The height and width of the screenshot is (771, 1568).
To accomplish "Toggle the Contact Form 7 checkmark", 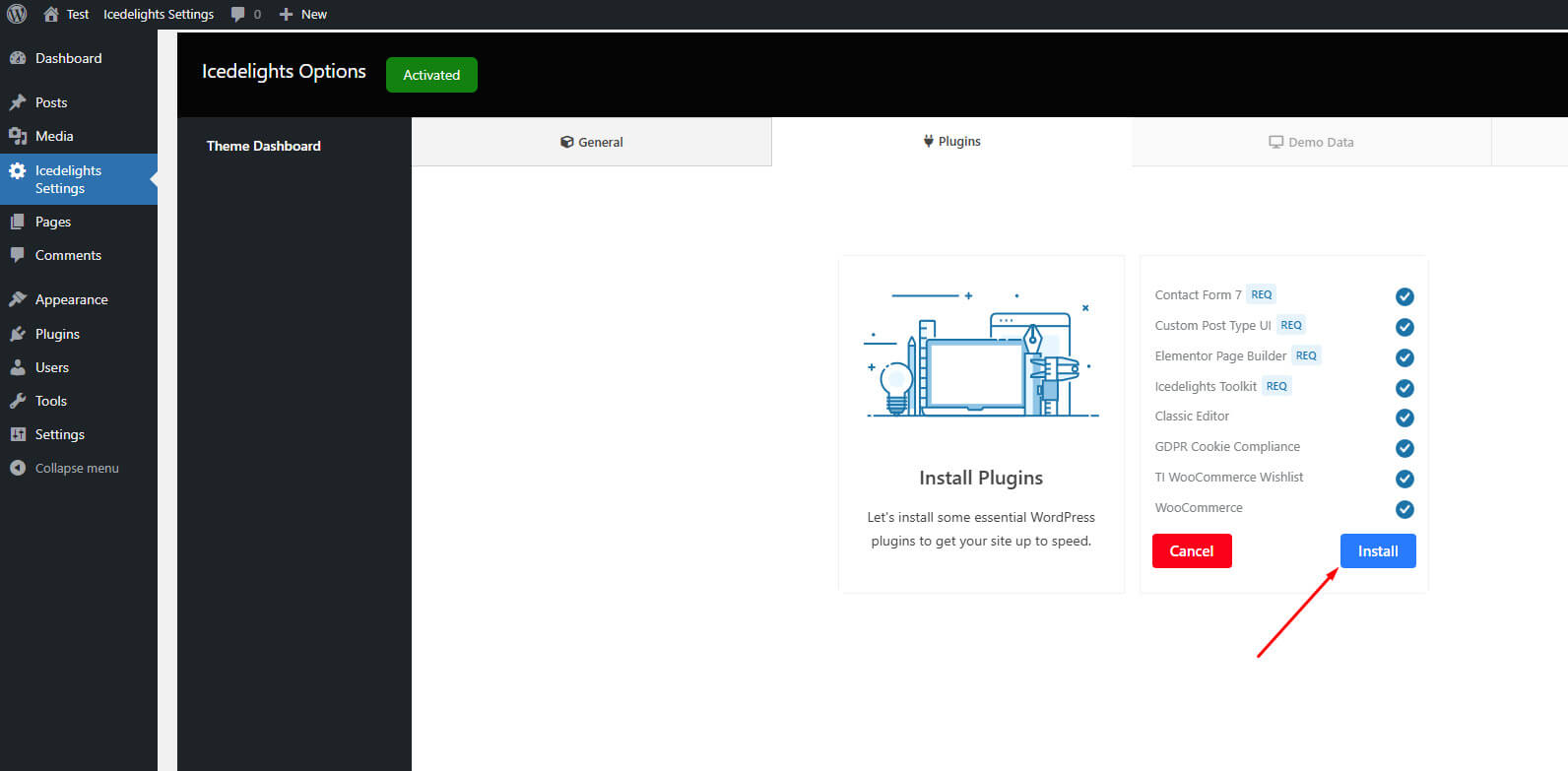I will coord(1405,296).
